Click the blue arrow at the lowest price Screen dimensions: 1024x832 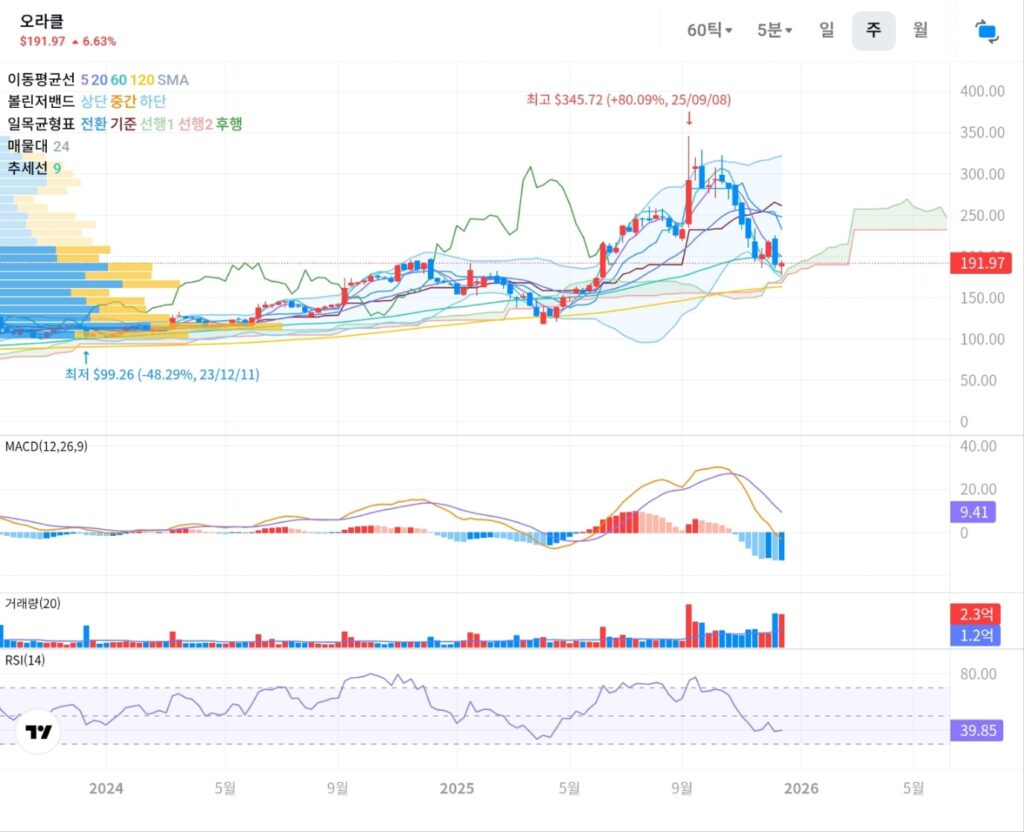click(x=85, y=356)
